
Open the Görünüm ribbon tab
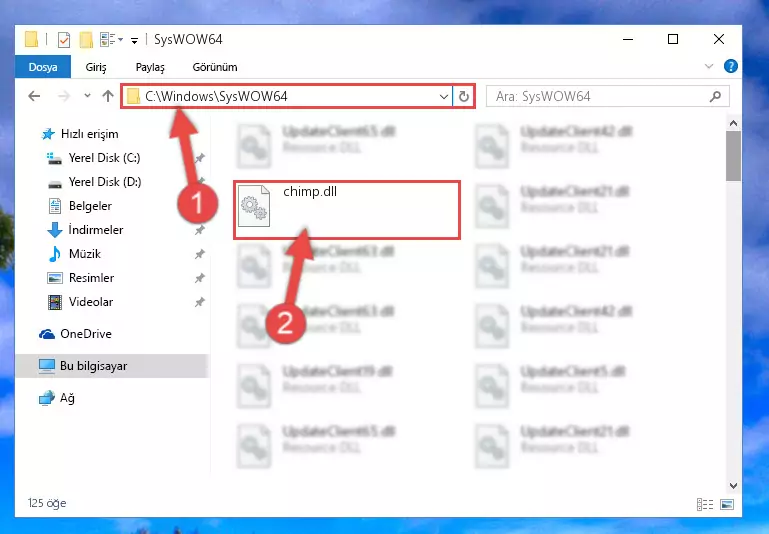215,67
